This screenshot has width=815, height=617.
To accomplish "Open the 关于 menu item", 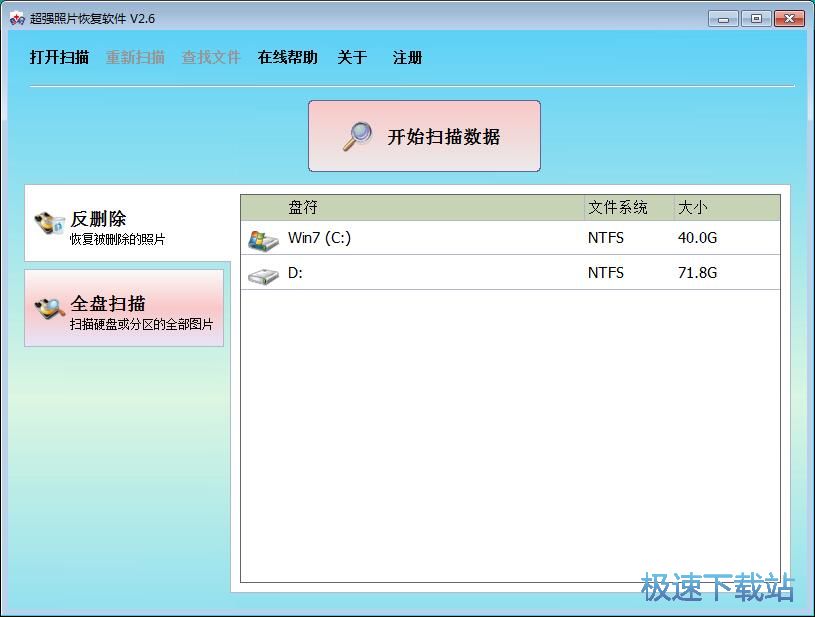I will click(352, 57).
